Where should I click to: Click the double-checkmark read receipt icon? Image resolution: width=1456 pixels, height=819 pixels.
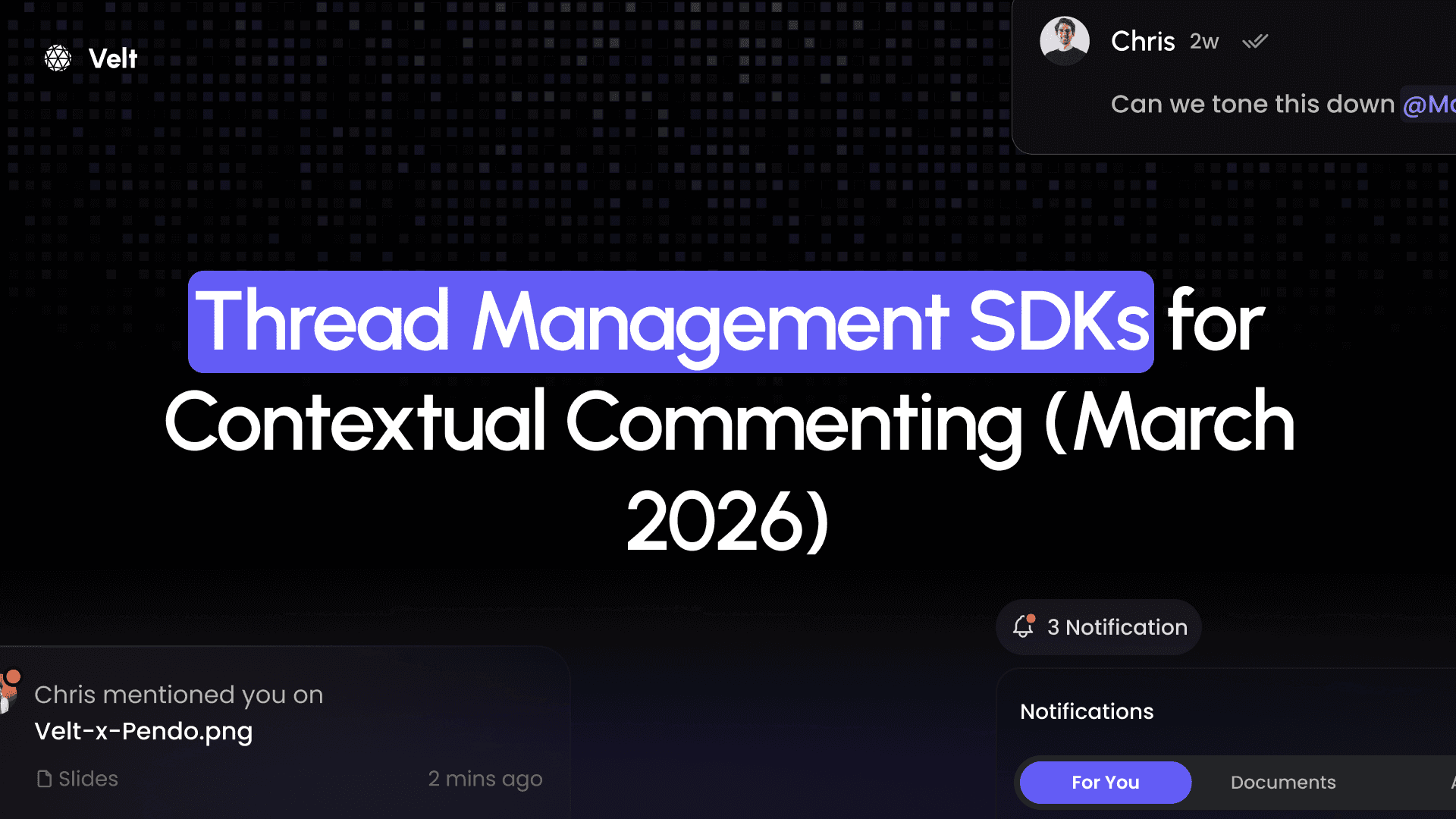(1255, 41)
